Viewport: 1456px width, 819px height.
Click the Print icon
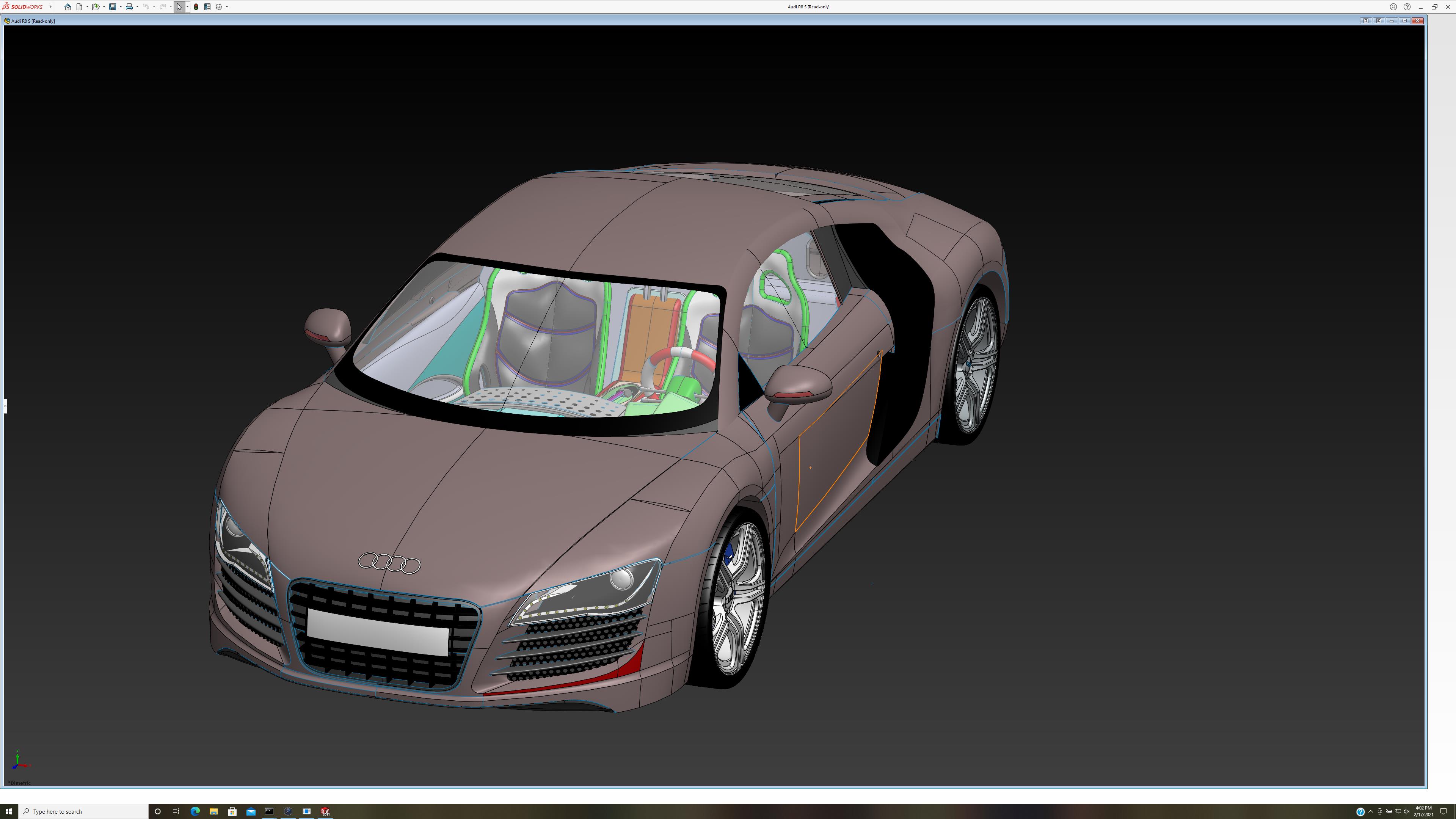coord(129,7)
